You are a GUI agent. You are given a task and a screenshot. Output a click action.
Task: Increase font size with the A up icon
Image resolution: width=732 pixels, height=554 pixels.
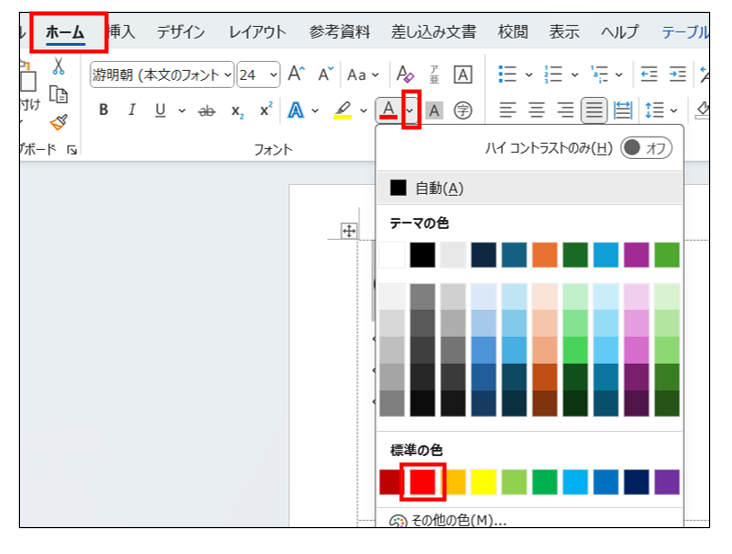296,74
